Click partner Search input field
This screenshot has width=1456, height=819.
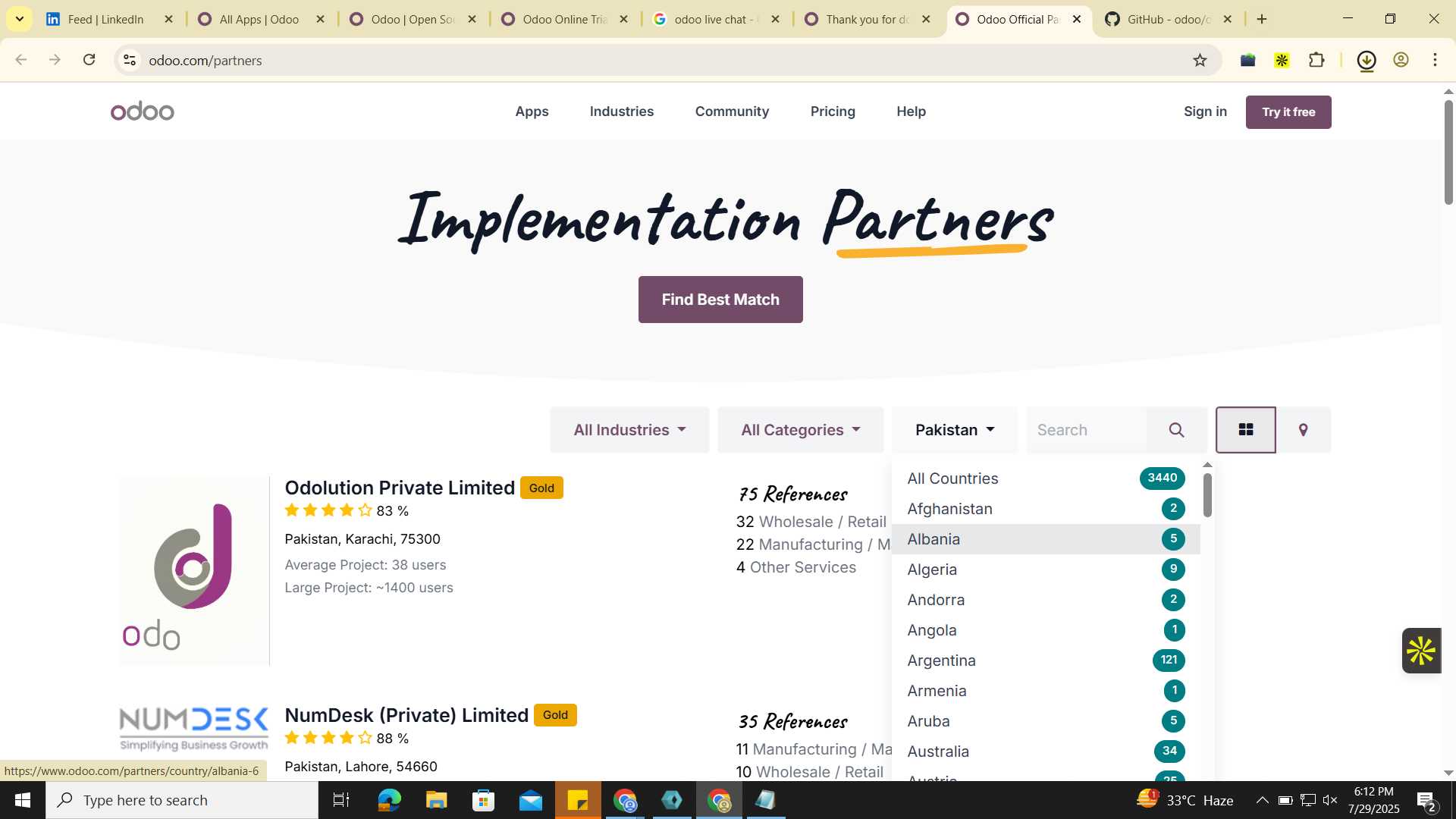click(1087, 430)
